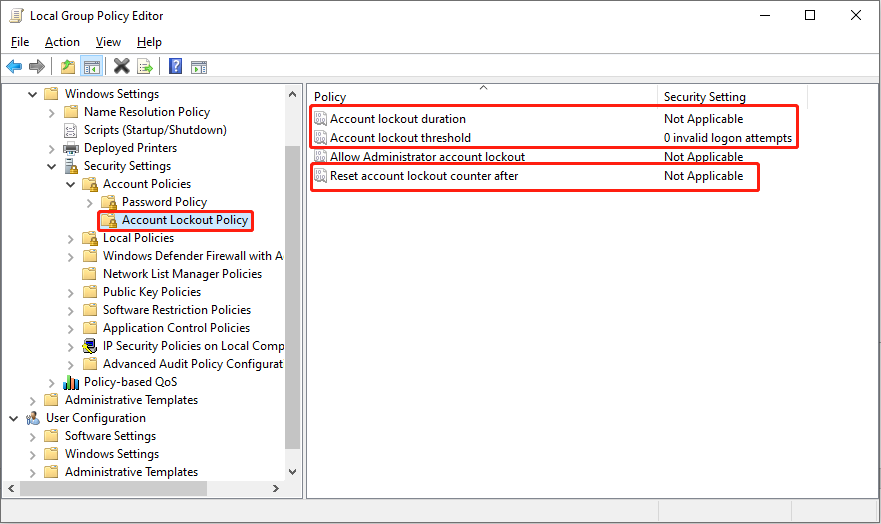This screenshot has height=524, width=881.
Task: Go up one level with toolbar icon
Action: click(68, 67)
